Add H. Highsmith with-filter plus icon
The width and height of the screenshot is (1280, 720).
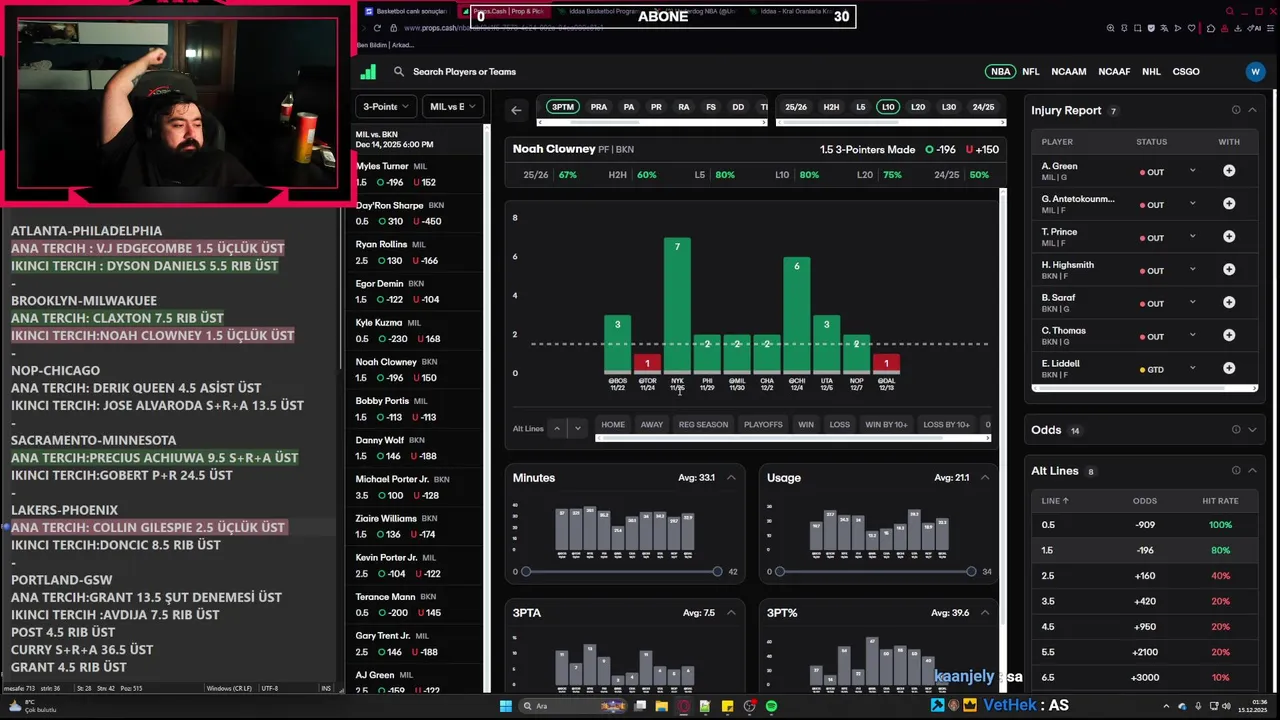1229,270
